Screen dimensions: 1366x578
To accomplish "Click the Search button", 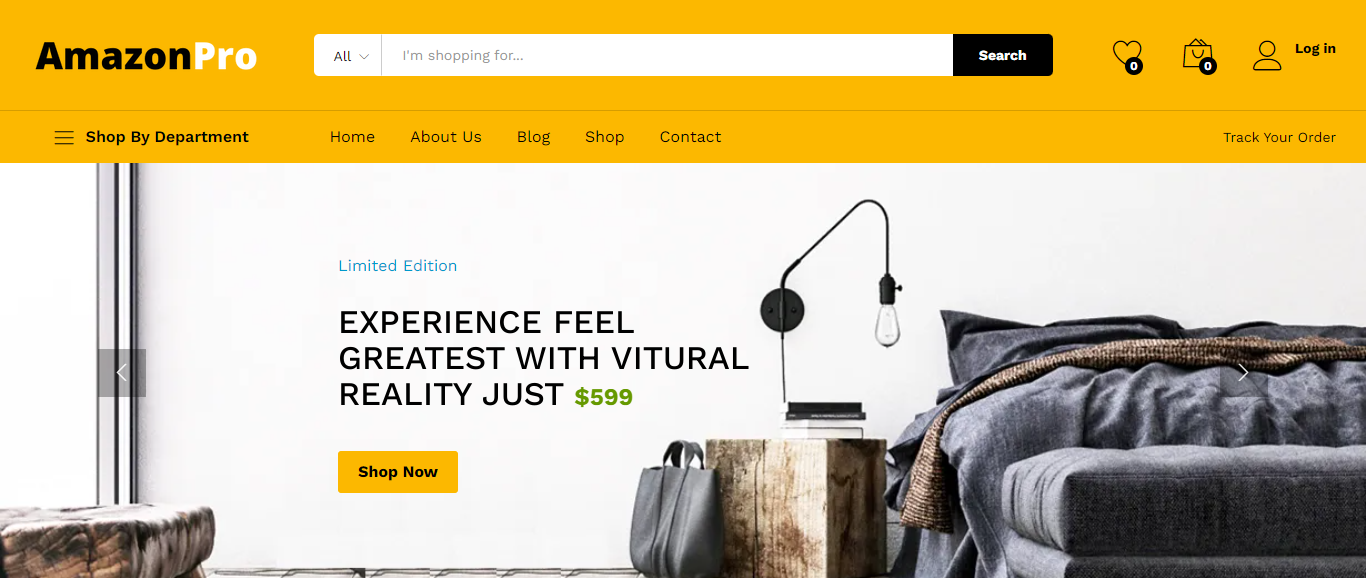I will coord(1003,55).
